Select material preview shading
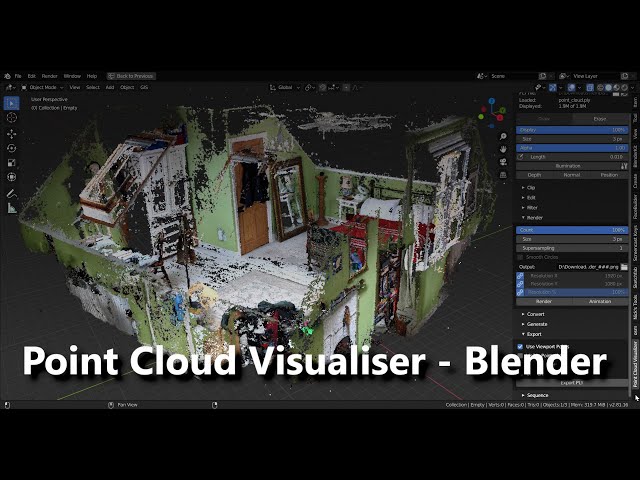Viewport: 640px width, 480px height. (616, 87)
